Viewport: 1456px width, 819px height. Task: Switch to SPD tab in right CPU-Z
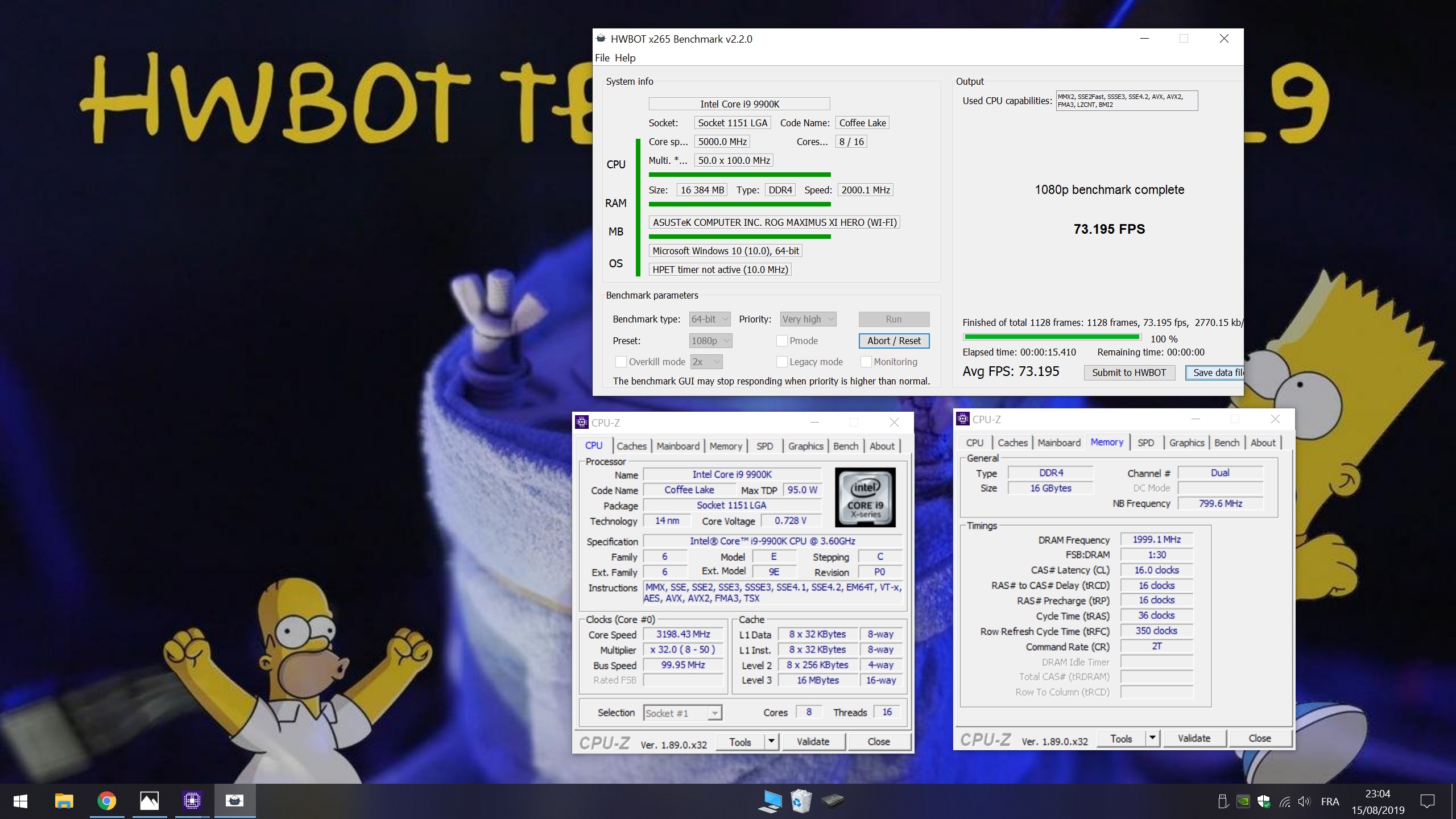(1145, 442)
